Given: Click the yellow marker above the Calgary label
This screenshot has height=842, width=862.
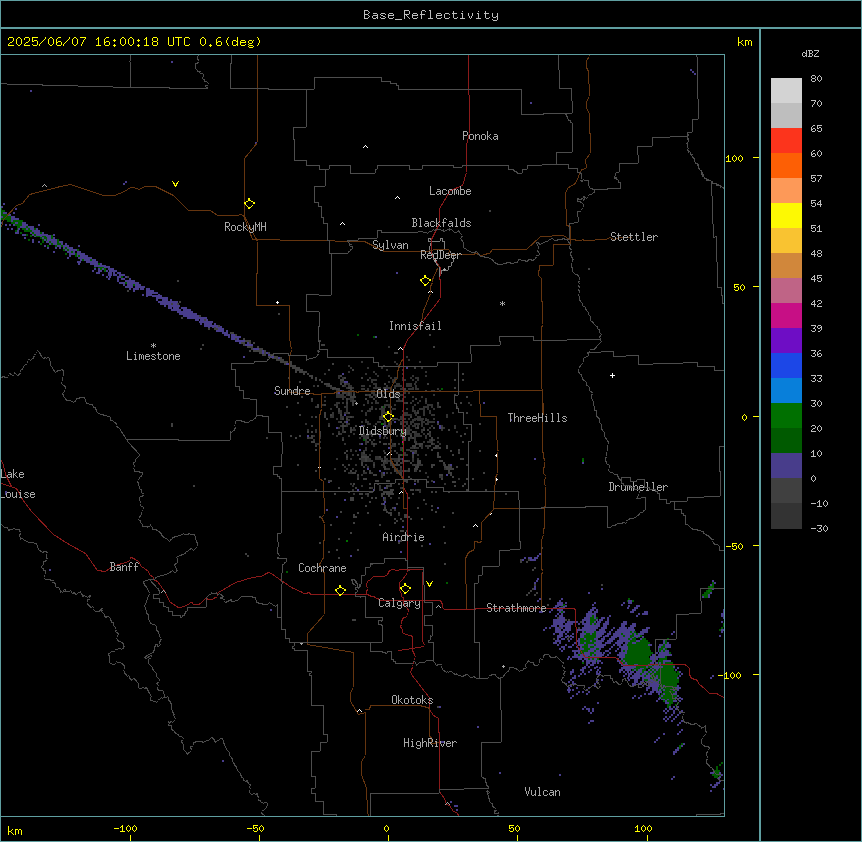Looking at the screenshot, I should 405,589.
